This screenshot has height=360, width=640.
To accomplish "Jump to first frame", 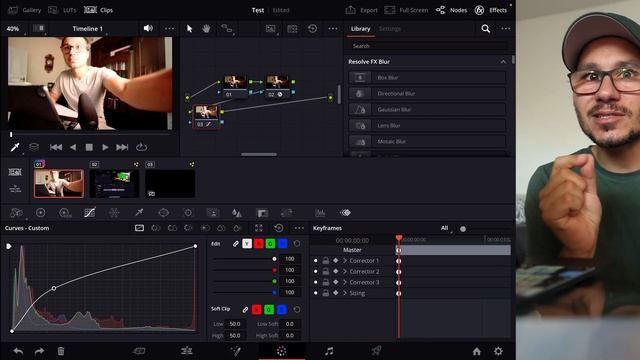I will pos(56,147).
